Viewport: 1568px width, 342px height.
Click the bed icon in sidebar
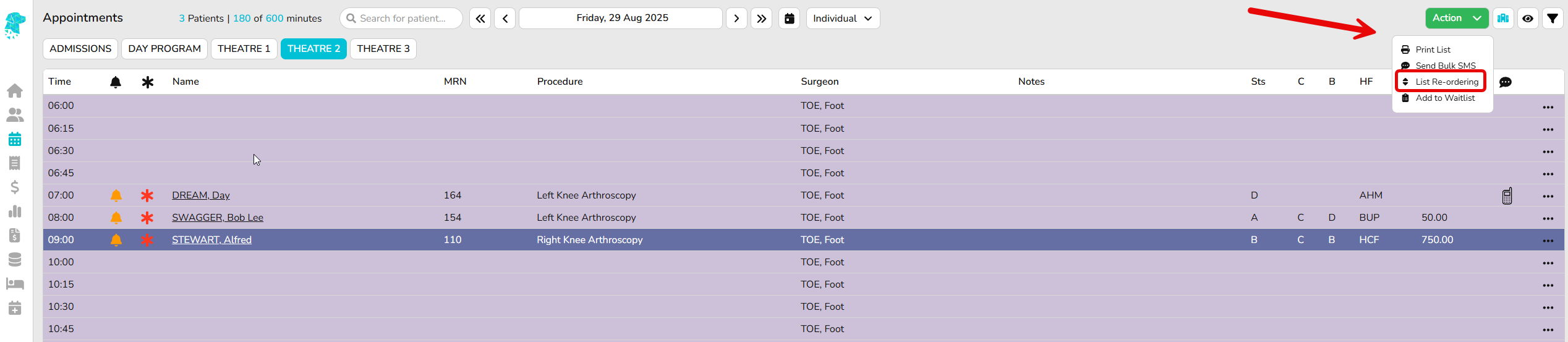coord(15,284)
